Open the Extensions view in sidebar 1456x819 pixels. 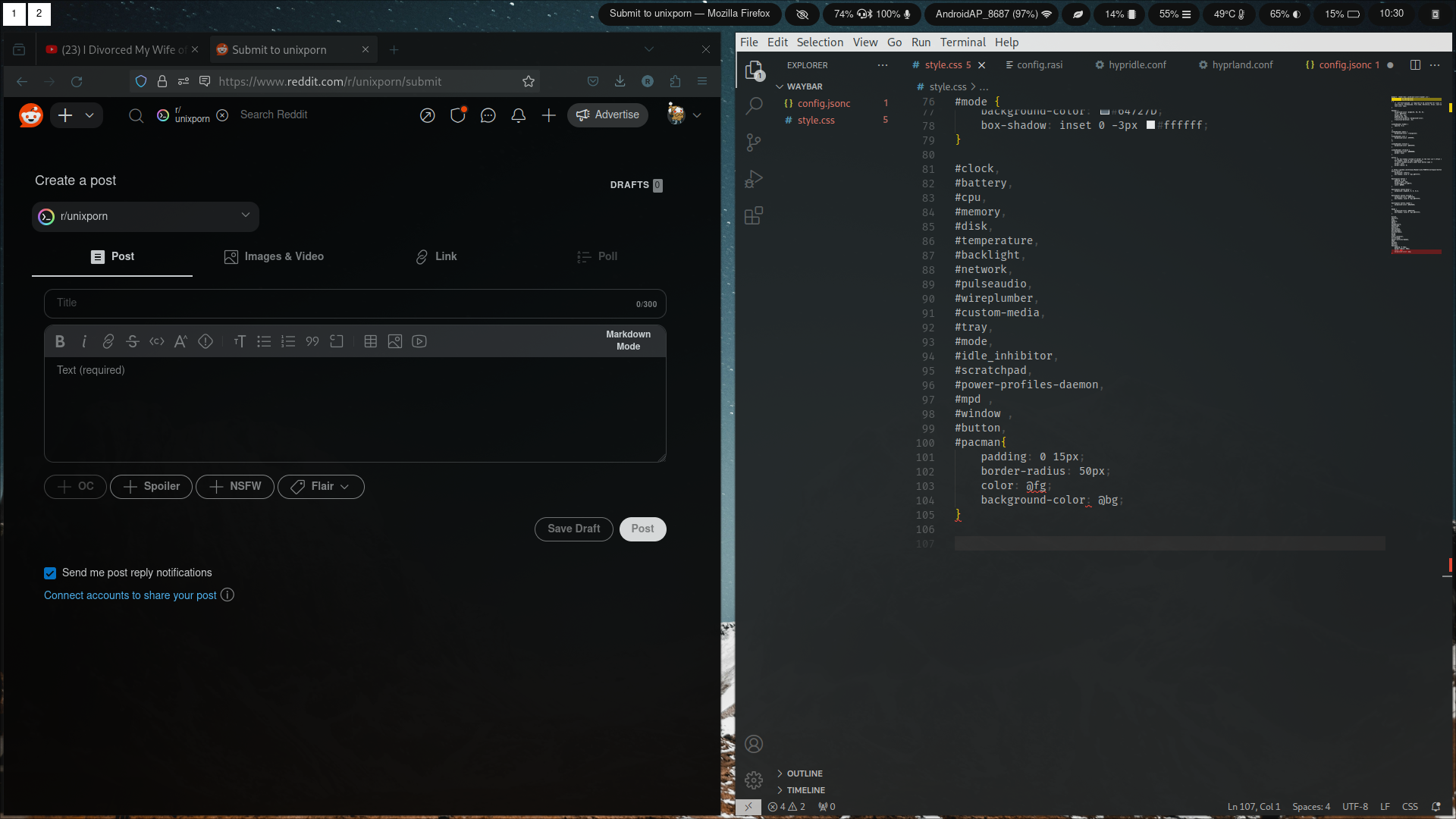click(x=754, y=216)
